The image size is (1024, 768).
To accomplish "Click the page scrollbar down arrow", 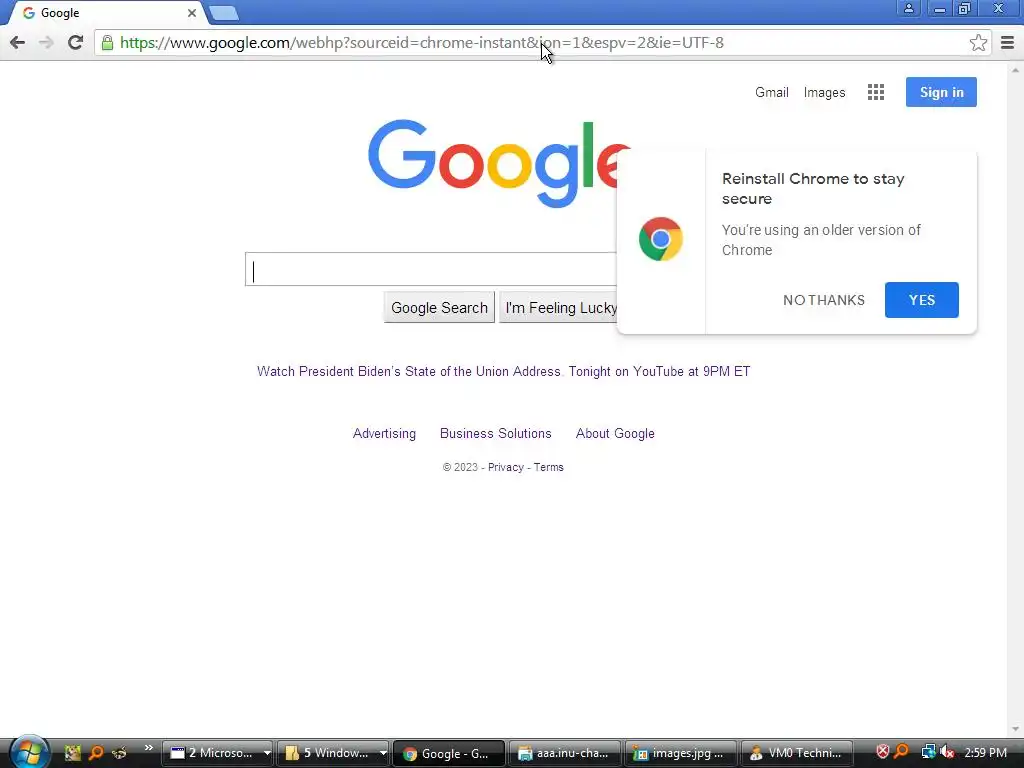I will [1015, 729].
